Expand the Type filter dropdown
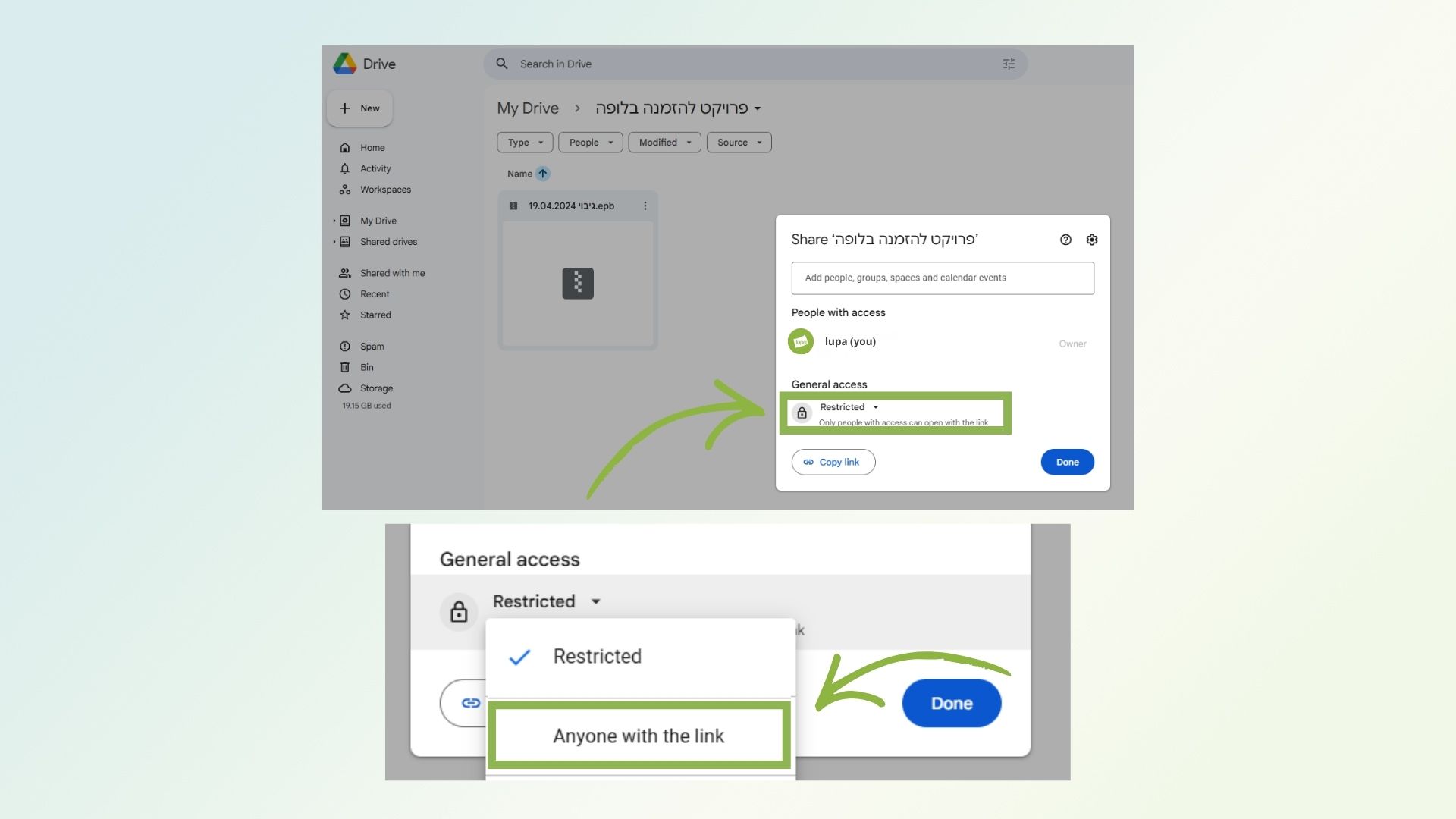The image size is (1456, 819). coord(525,143)
